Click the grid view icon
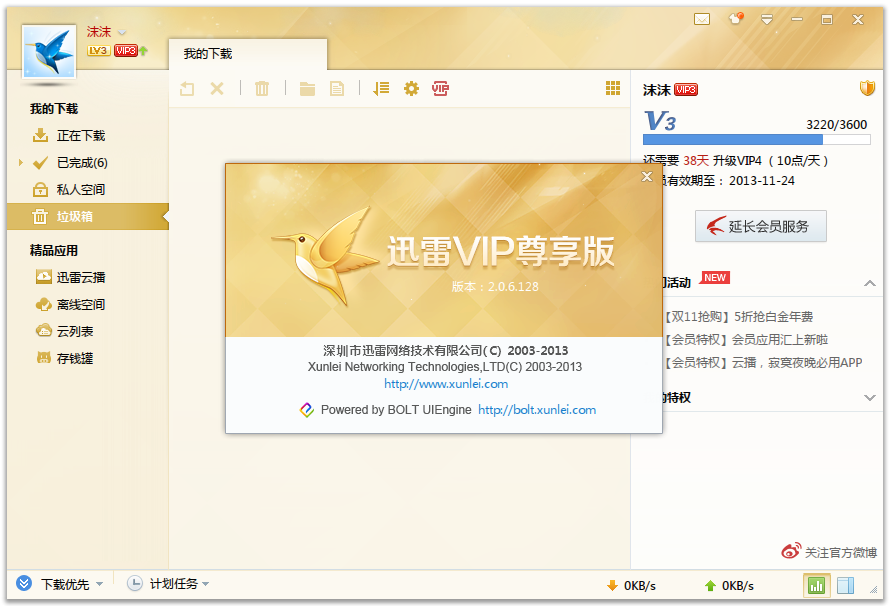Screen dimensions: 890x606 613,88
